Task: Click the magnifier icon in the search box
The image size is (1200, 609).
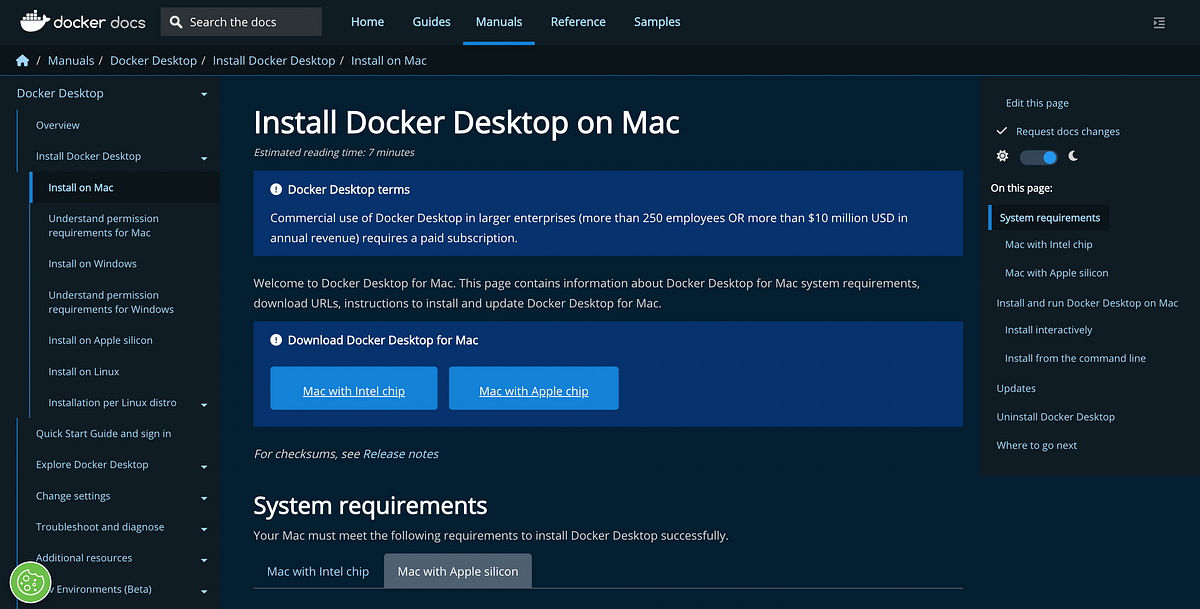Action: click(x=175, y=20)
